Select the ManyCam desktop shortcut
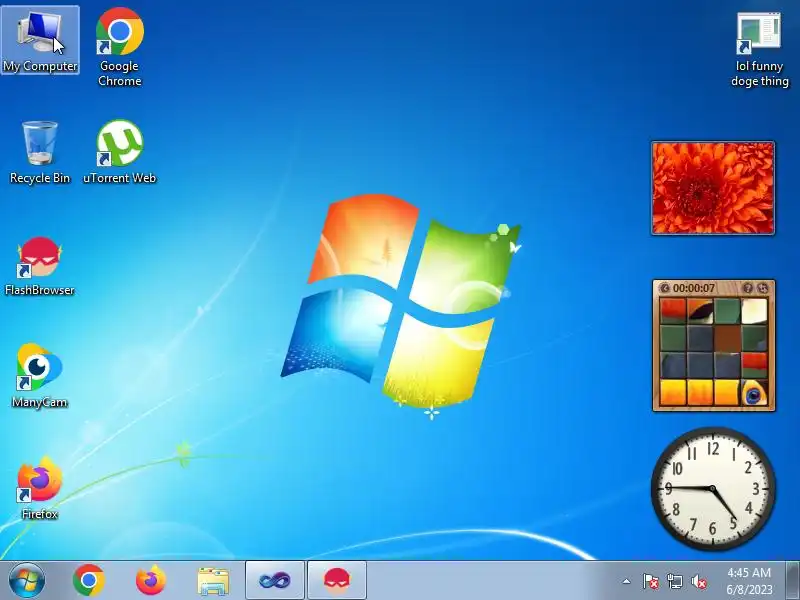The image size is (800, 600). point(40,377)
